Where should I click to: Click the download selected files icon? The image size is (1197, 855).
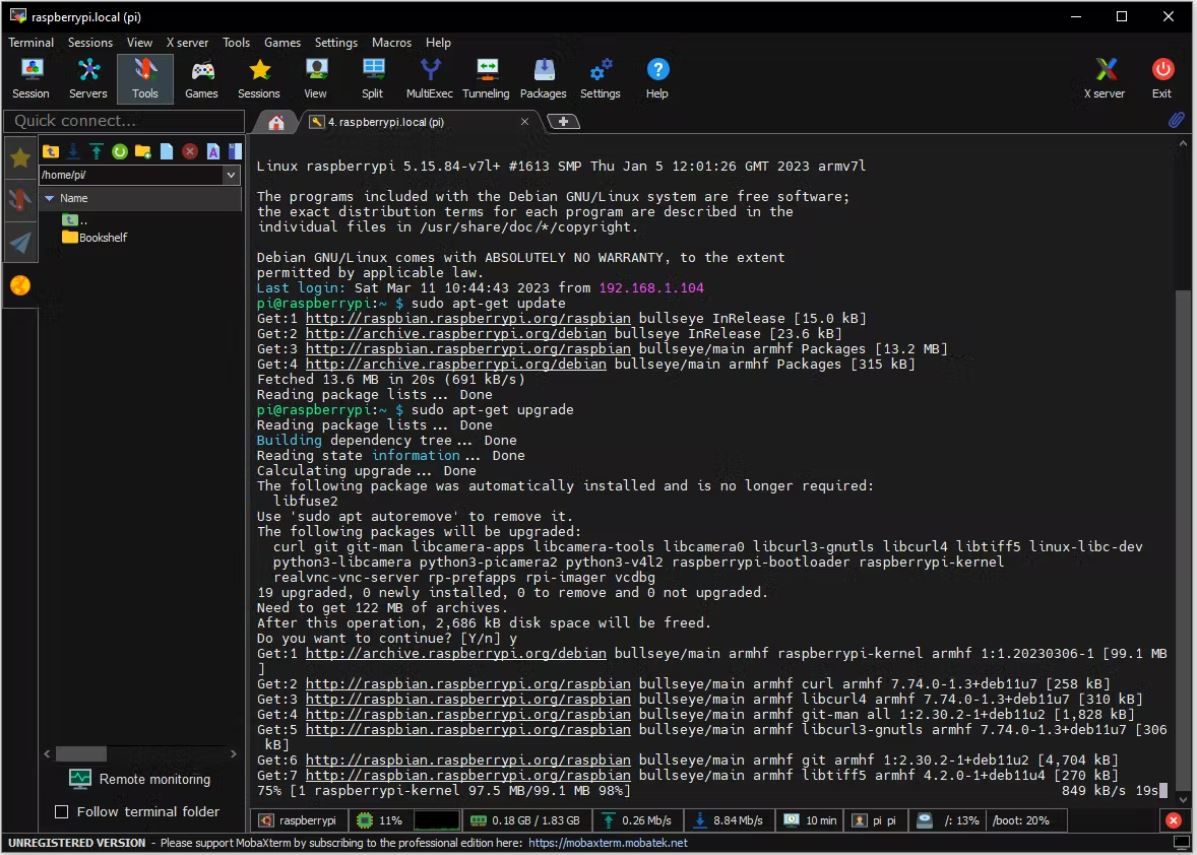[73, 151]
